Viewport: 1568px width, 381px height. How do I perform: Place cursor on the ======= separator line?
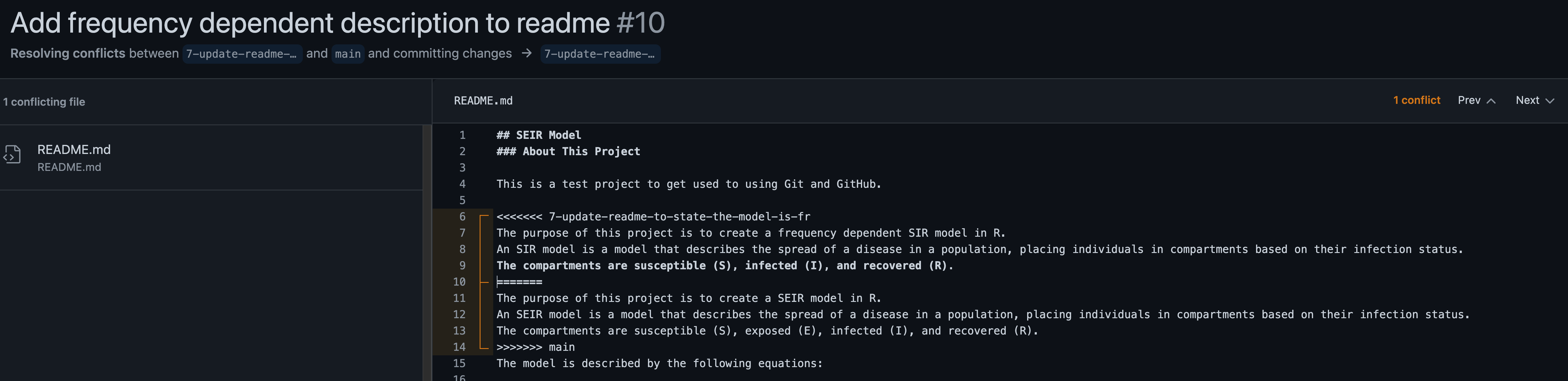pos(519,282)
